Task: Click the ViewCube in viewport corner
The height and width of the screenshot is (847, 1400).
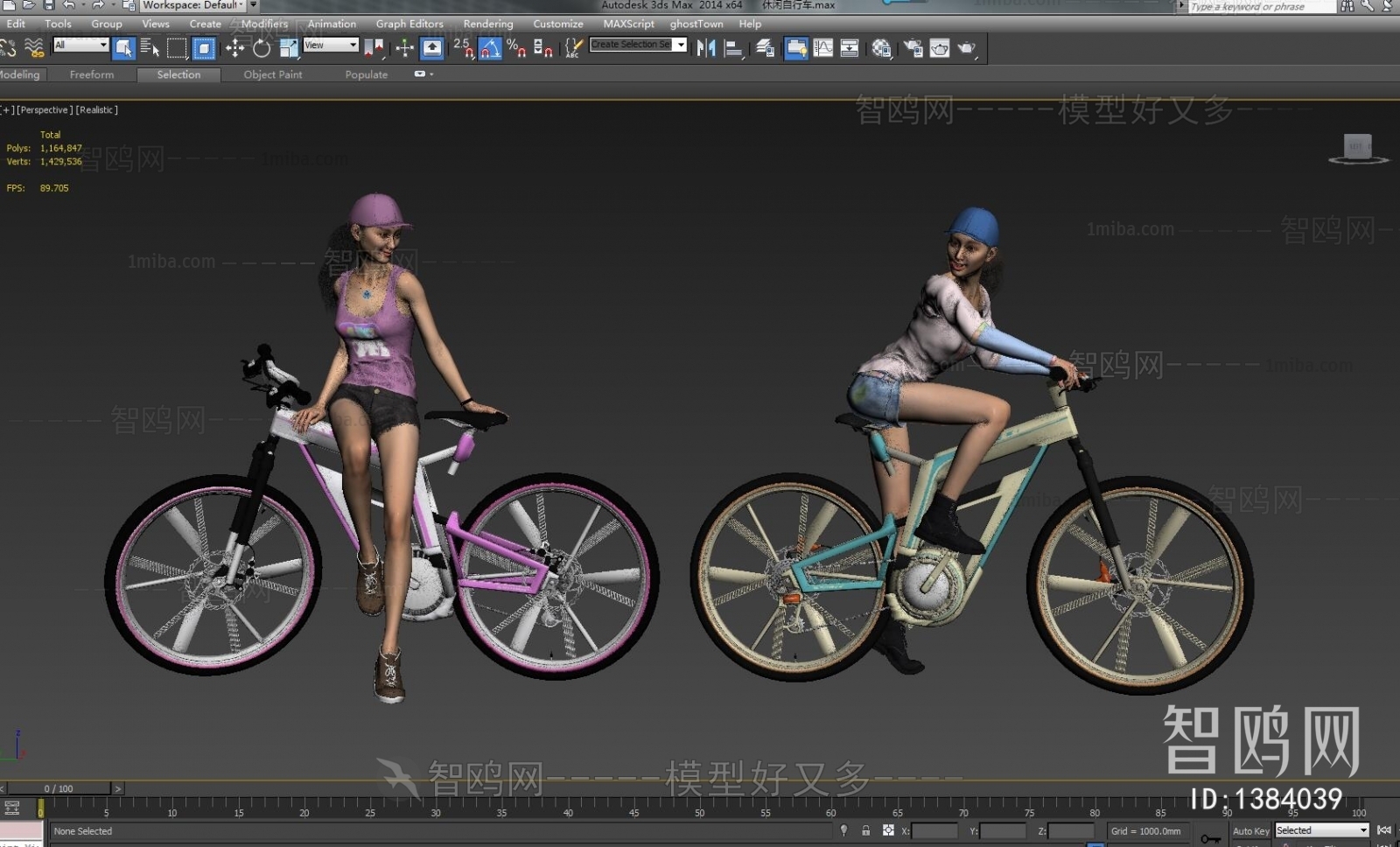Action: point(1358,149)
